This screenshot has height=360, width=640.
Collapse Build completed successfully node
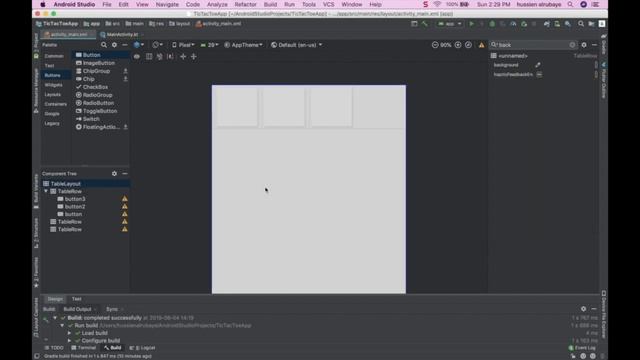[55, 318]
